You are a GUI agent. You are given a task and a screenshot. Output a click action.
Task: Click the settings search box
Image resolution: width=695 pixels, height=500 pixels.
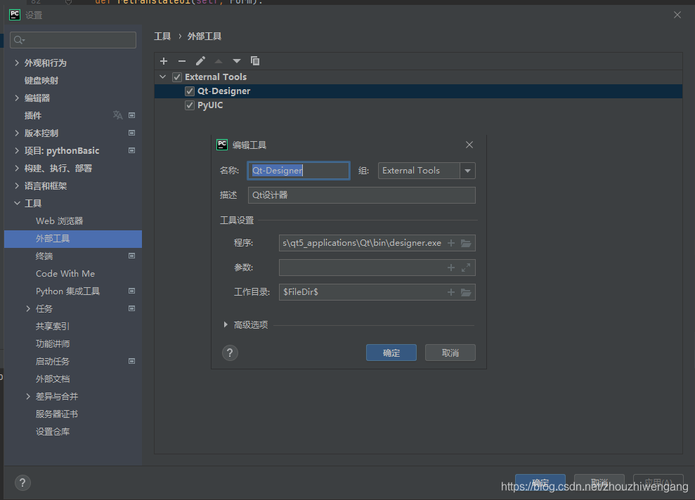pyautogui.click(x=73, y=40)
